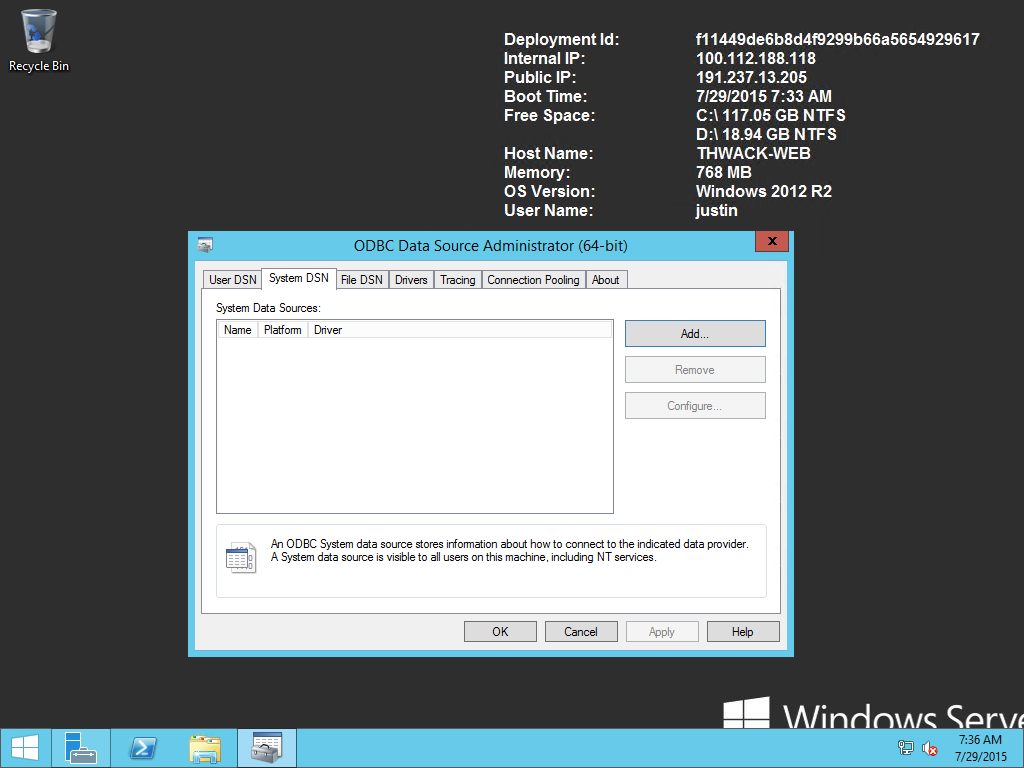This screenshot has width=1024, height=768.
Task: Select the System DSN tab
Action: tap(299, 278)
